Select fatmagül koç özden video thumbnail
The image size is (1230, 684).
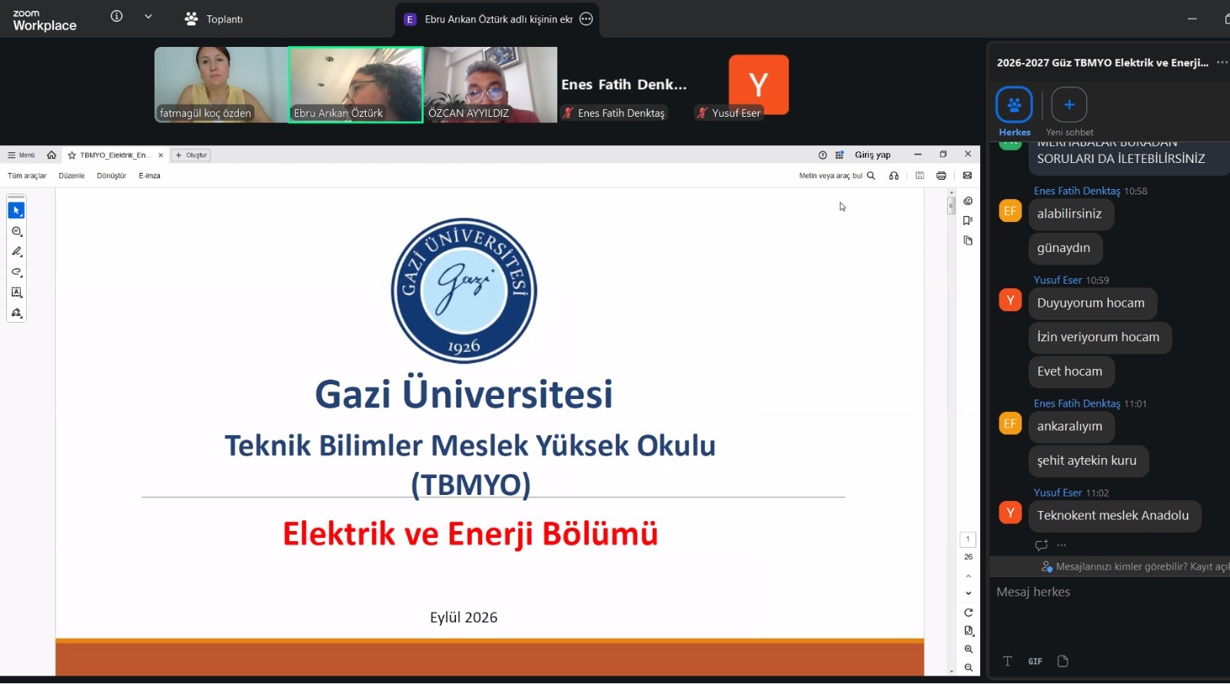pos(221,85)
